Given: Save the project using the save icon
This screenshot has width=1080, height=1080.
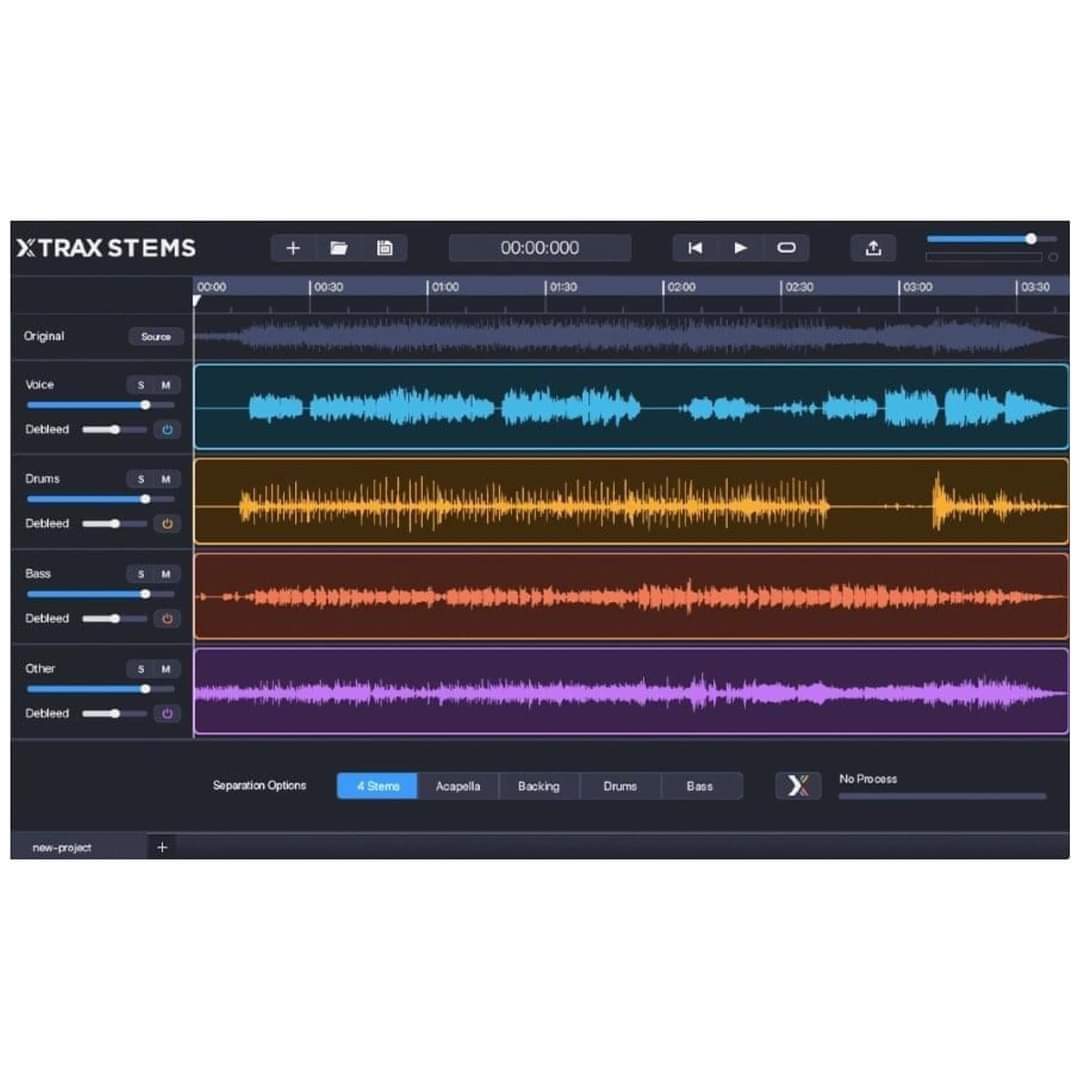Looking at the screenshot, I should (x=384, y=248).
